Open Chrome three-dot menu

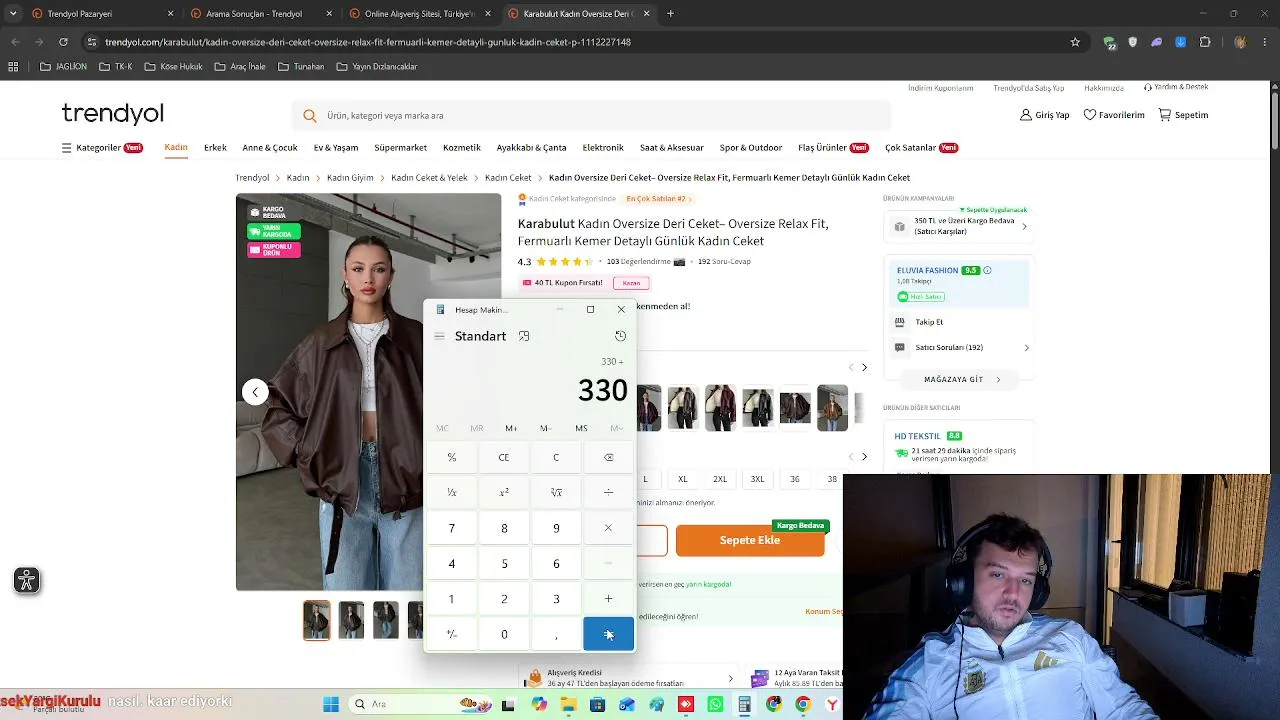[1264, 42]
